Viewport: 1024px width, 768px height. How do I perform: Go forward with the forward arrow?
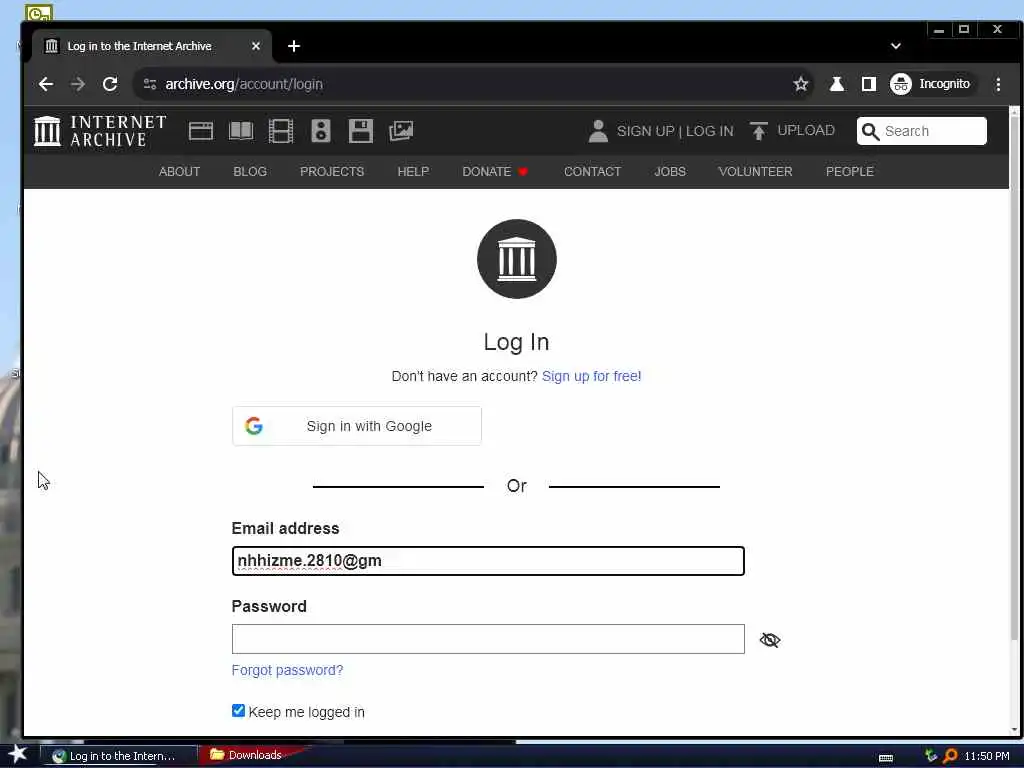[x=78, y=84]
